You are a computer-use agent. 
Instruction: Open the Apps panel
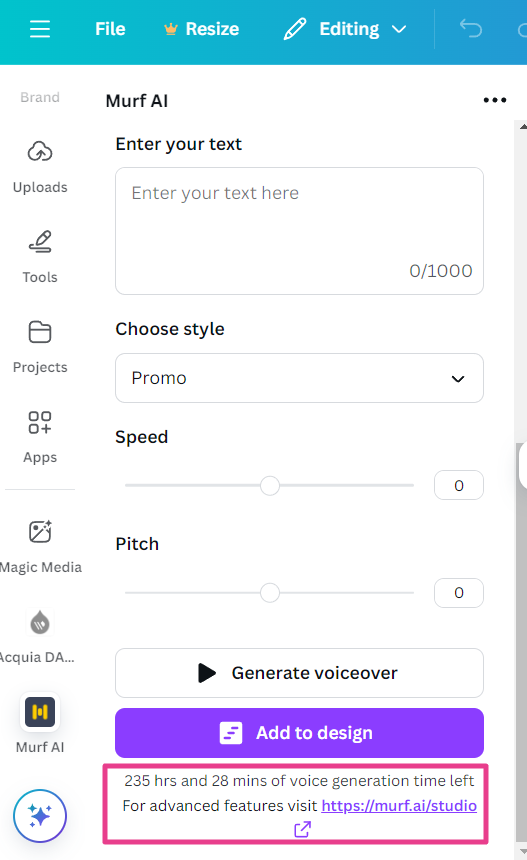click(40, 437)
